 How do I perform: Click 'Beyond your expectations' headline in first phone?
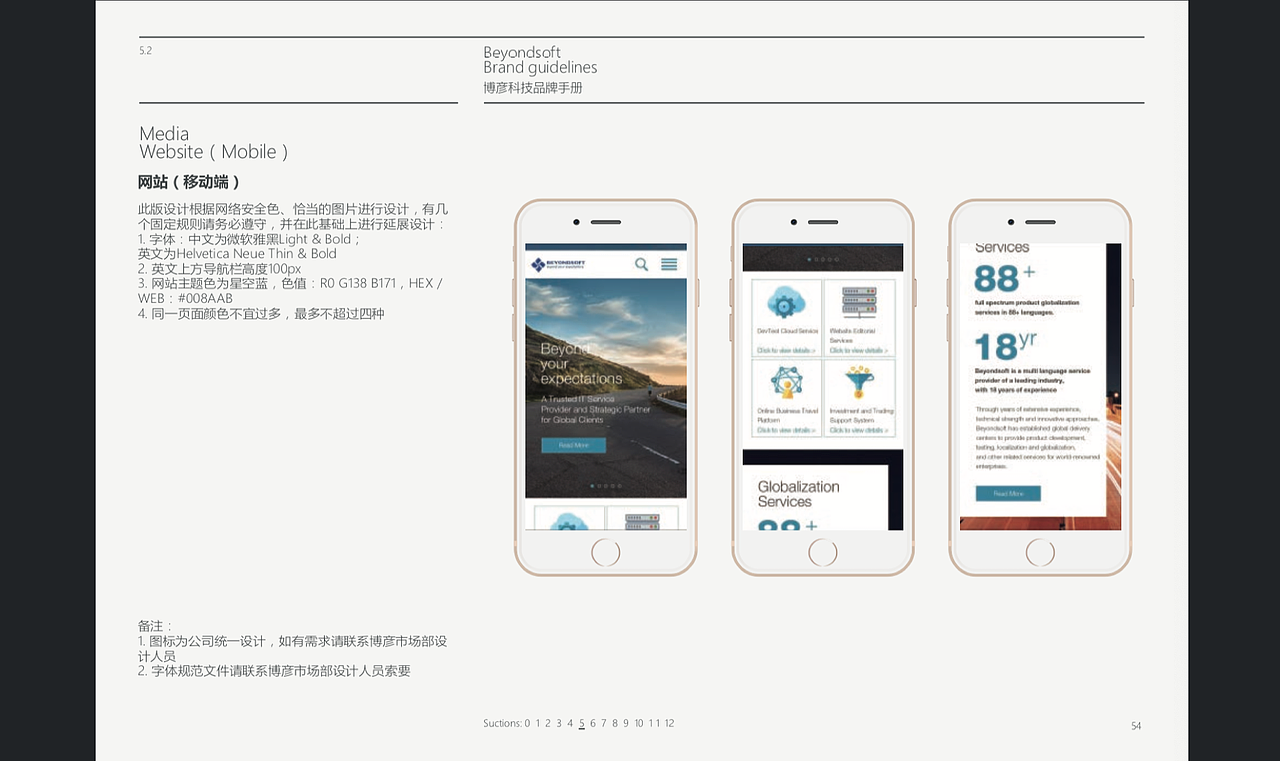pyautogui.click(x=581, y=364)
